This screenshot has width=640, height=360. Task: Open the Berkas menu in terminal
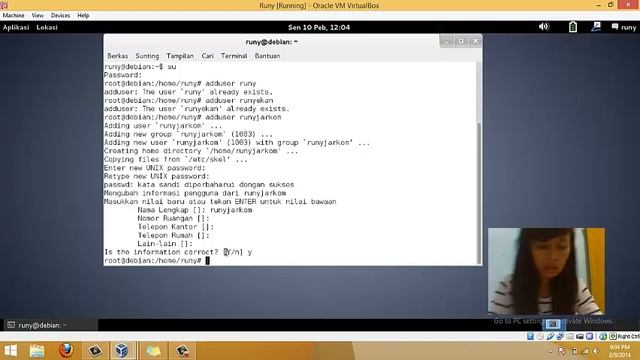coord(118,56)
